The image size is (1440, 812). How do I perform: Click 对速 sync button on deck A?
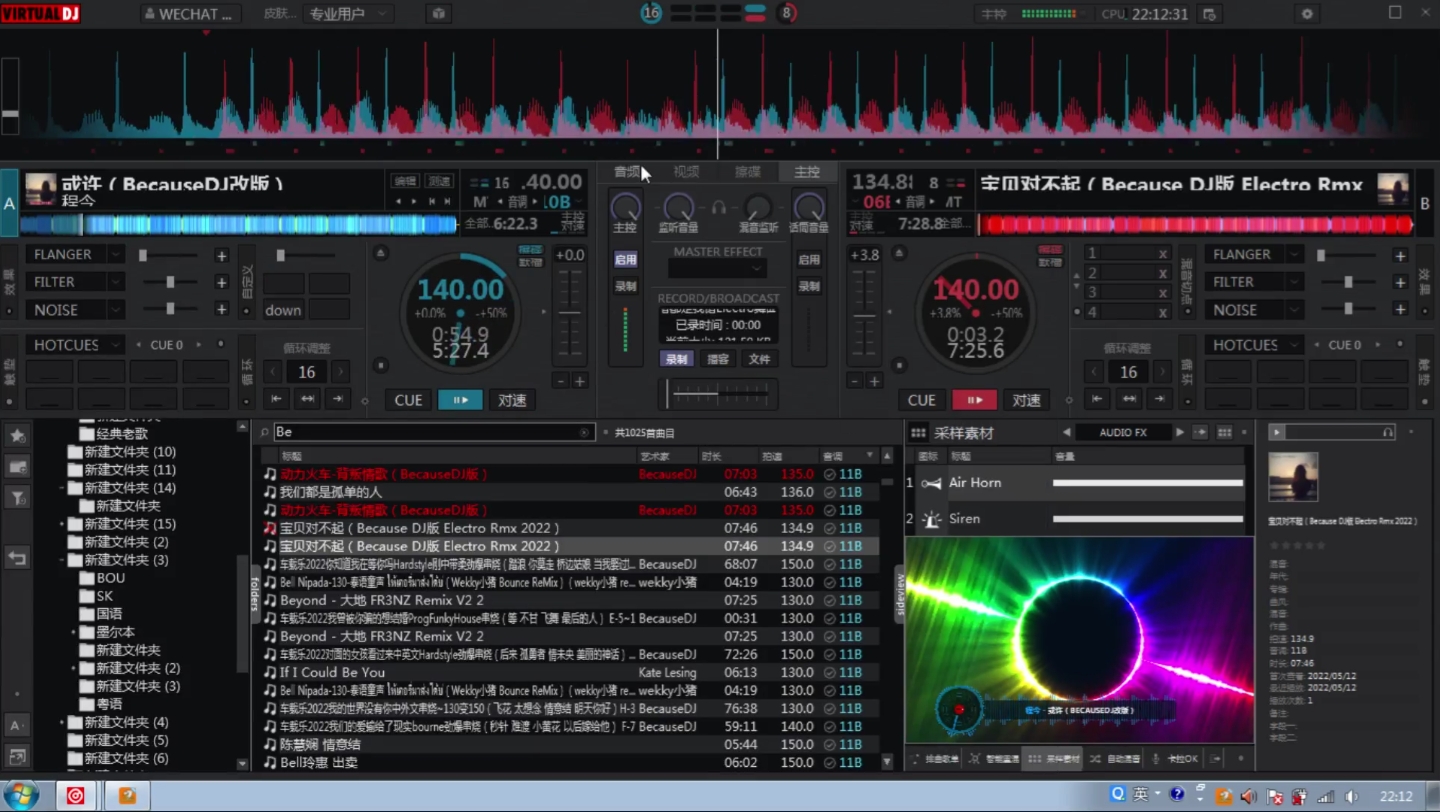pyautogui.click(x=512, y=400)
